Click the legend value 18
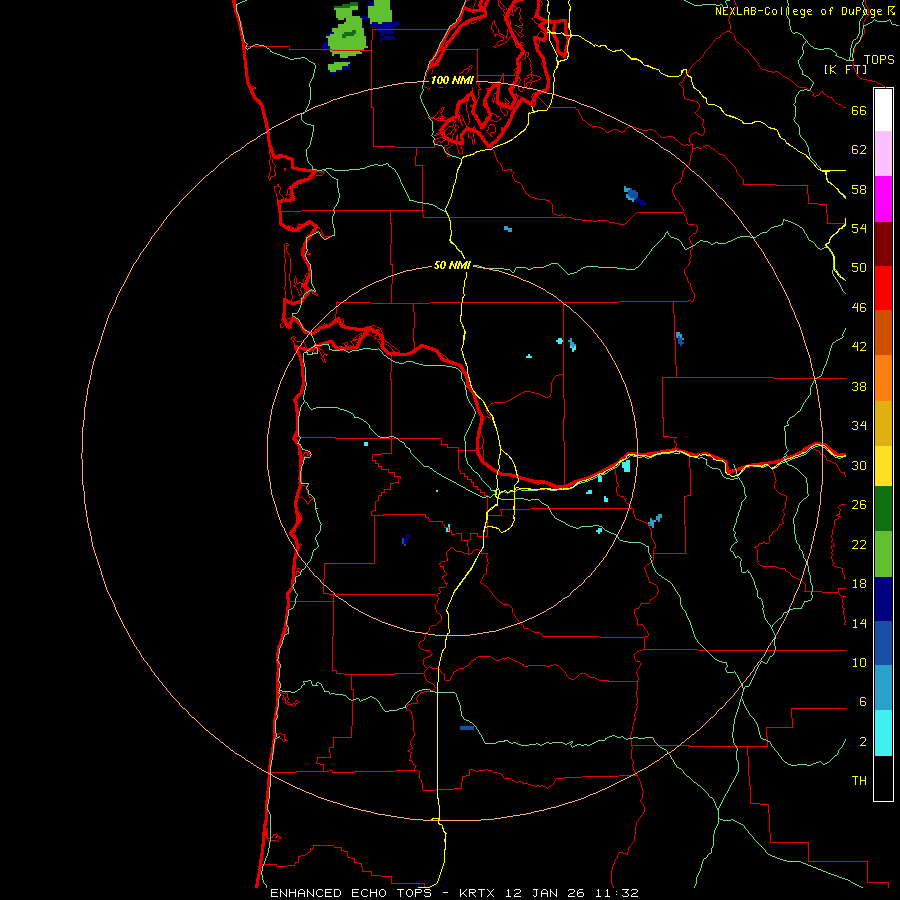Viewport: 900px width, 900px height. click(x=859, y=584)
